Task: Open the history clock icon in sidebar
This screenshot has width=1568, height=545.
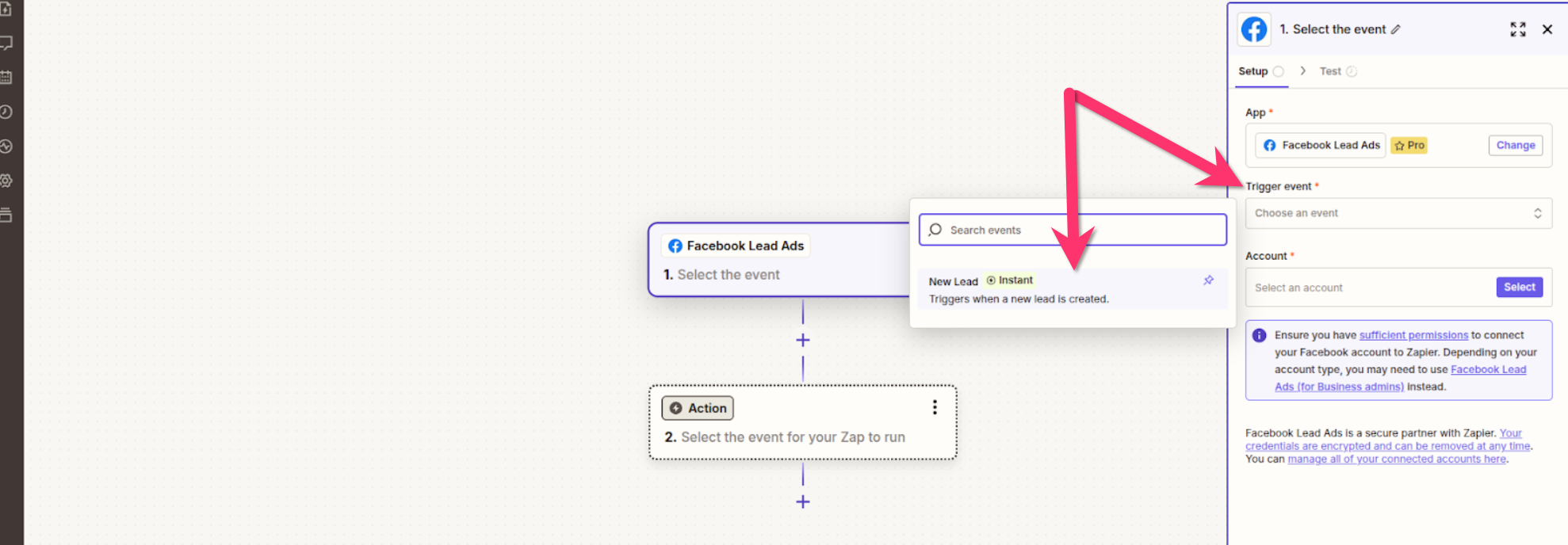Action: pyautogui.click(x=6, y=112)
